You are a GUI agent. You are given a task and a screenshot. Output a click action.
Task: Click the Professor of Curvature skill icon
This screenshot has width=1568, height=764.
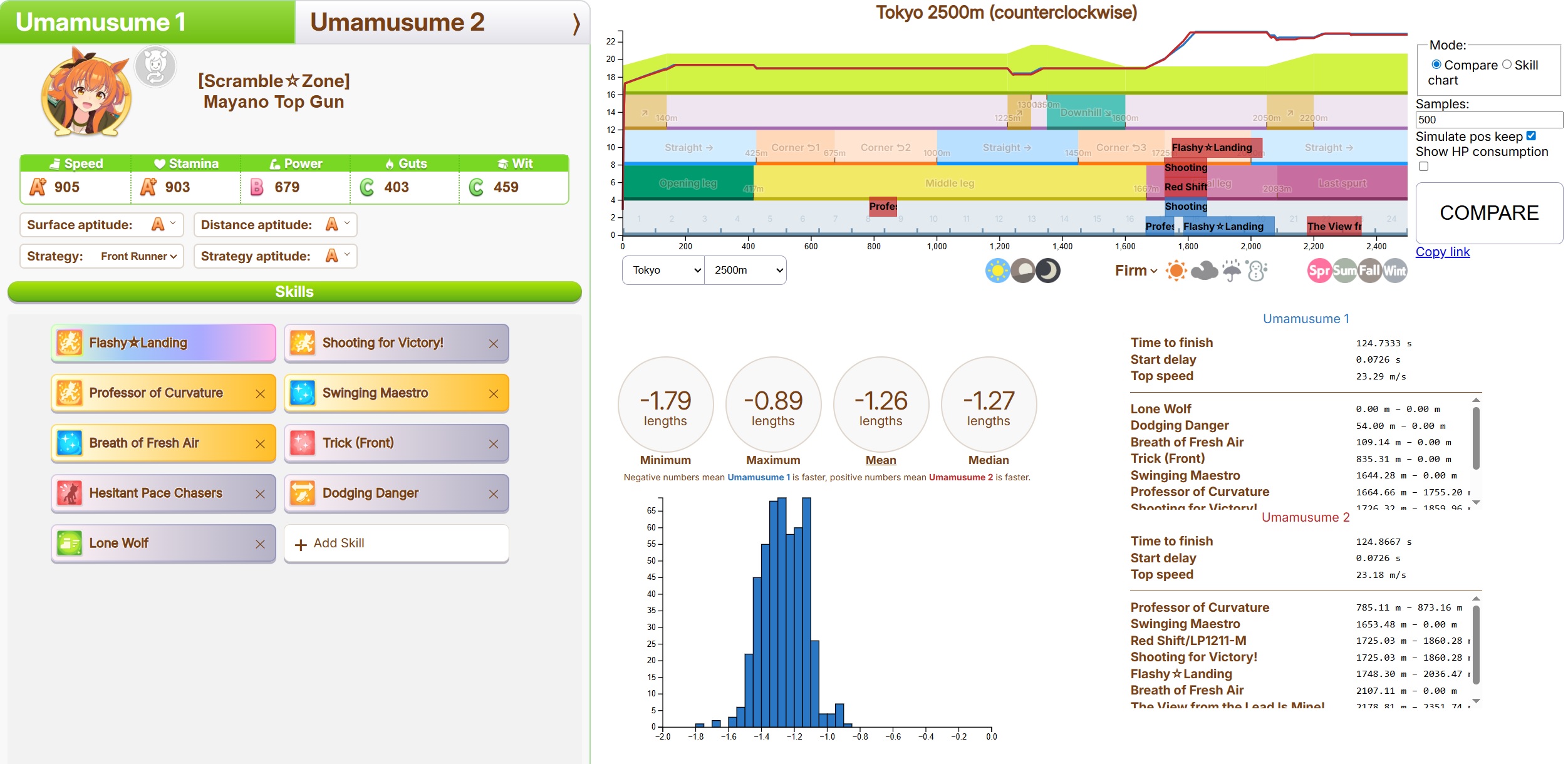70,393
